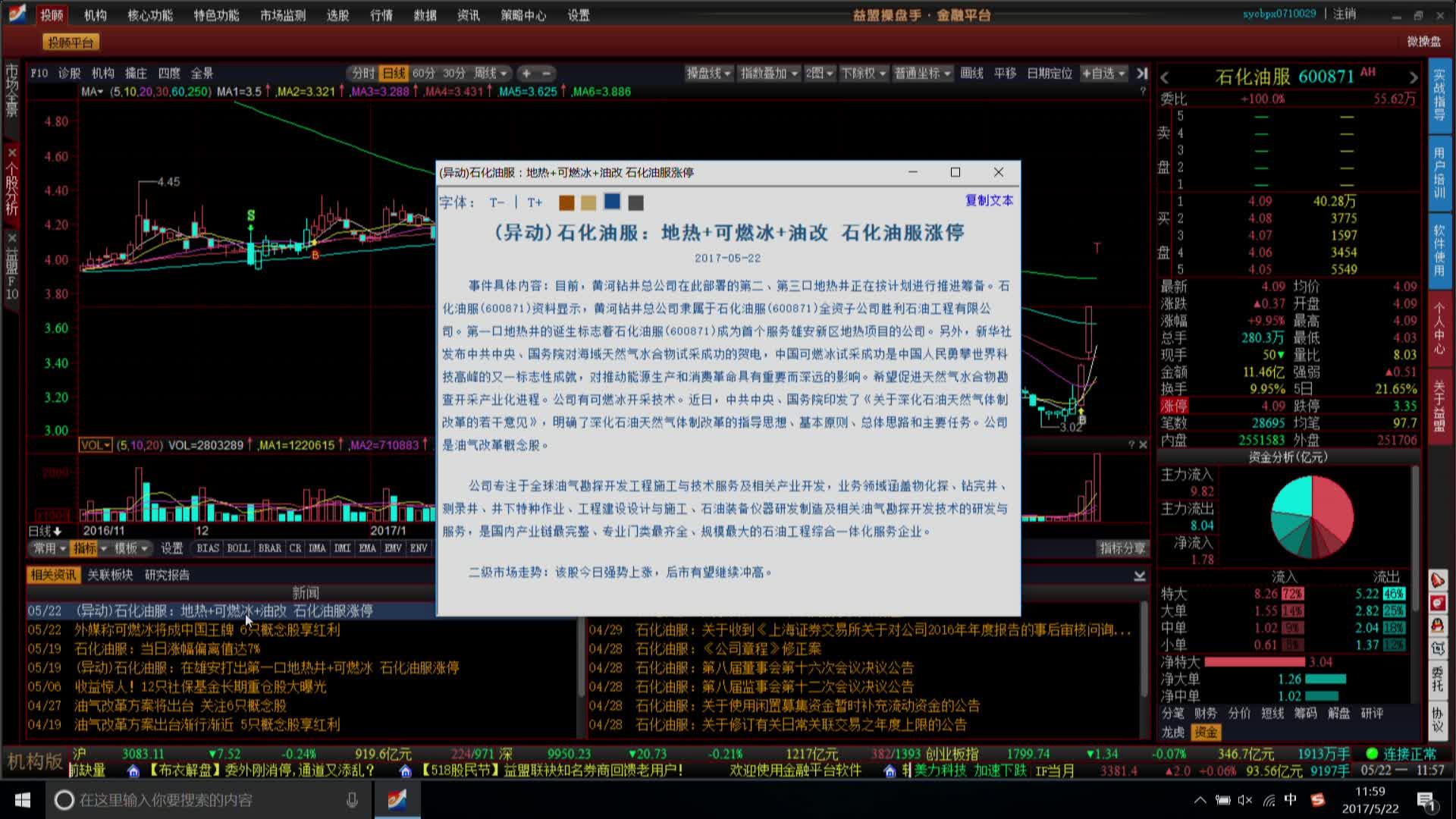Screen dimensions: 1456x819
Task: Select 日线 daily chart period
Action: point(394,74)
